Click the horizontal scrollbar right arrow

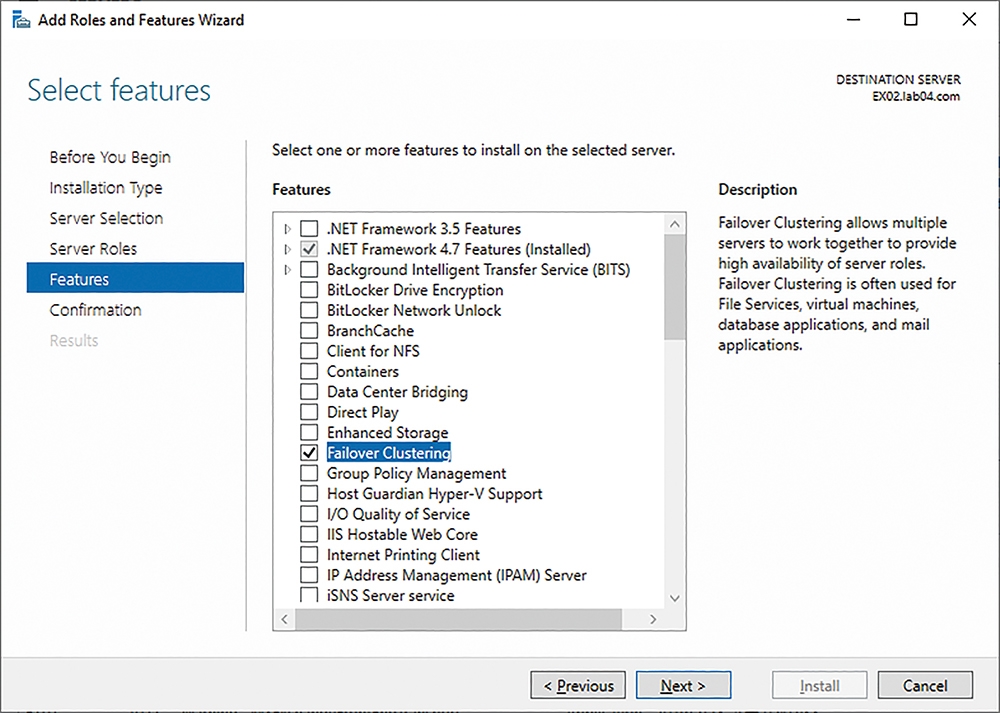click(653, 619)
